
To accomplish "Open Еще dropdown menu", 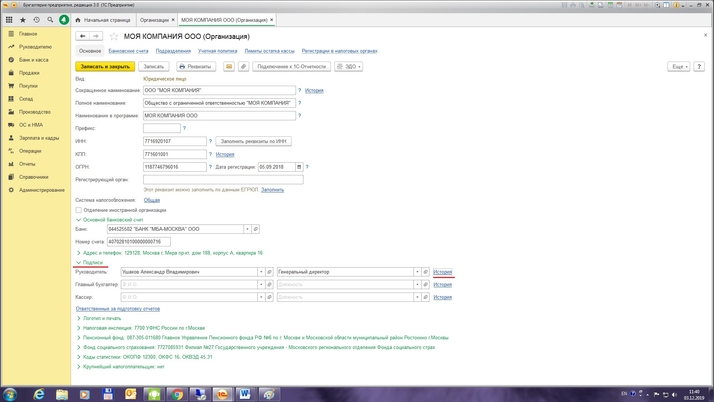I will 678,66.
